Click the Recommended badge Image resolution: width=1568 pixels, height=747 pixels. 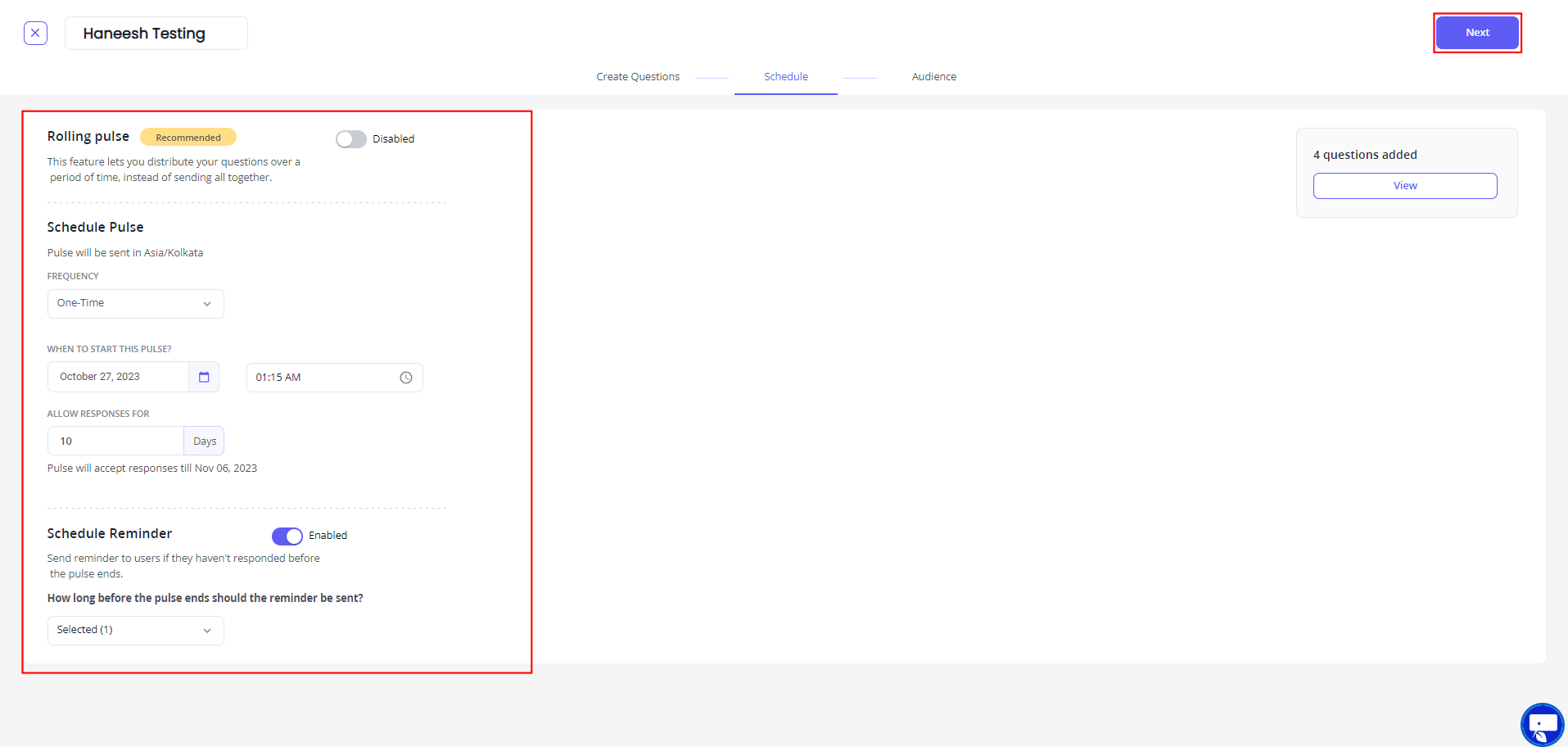188,137
